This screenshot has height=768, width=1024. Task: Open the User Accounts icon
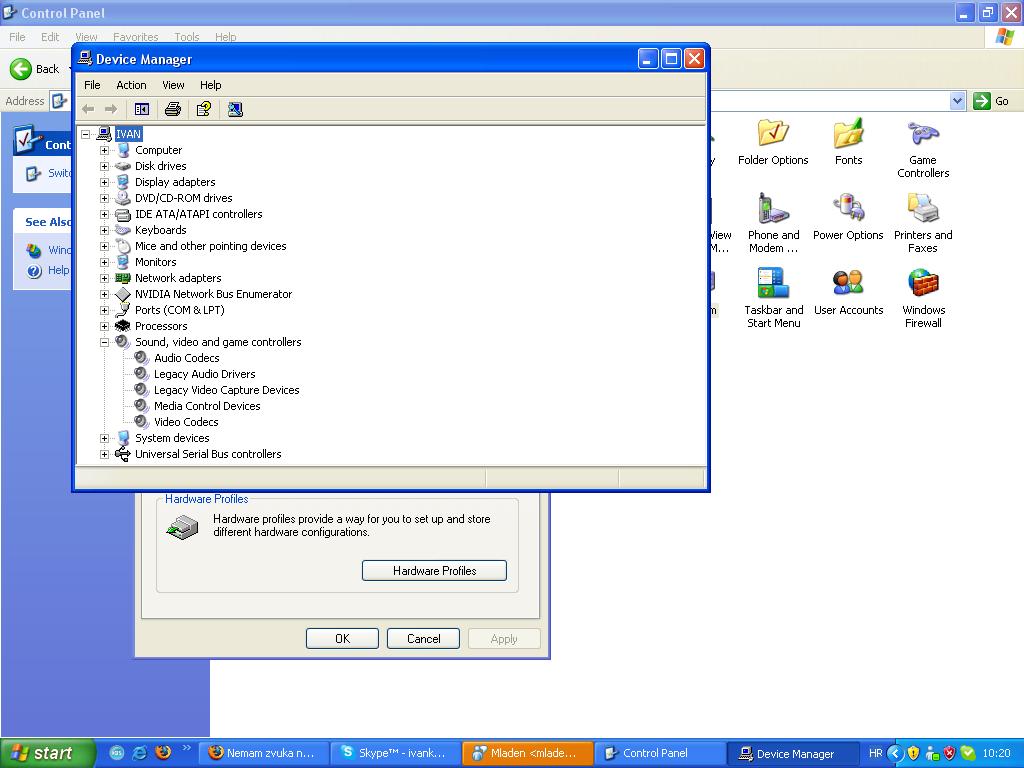point(848,292)
